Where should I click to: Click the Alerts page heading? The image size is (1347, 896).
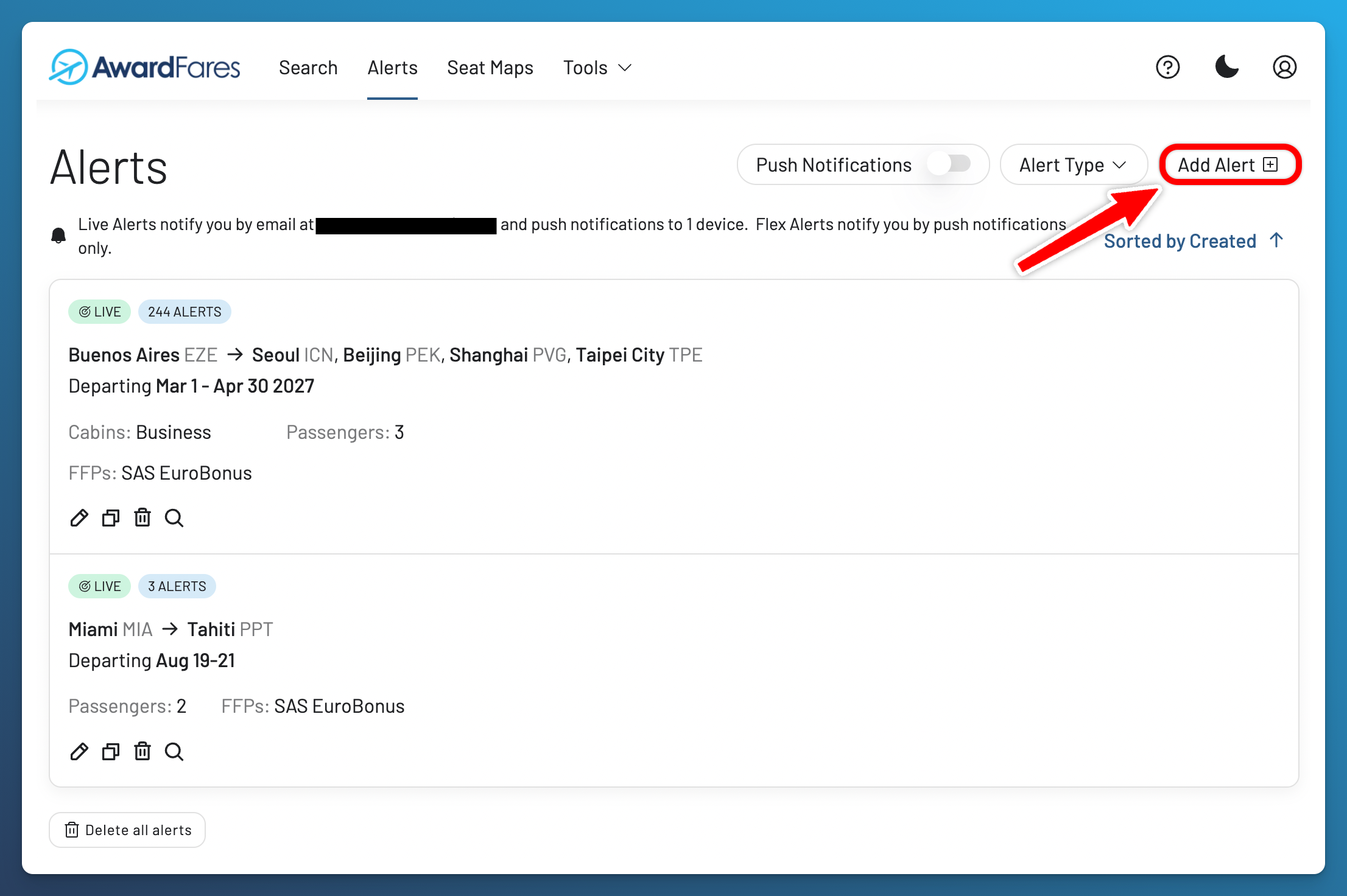pos(108,168)
